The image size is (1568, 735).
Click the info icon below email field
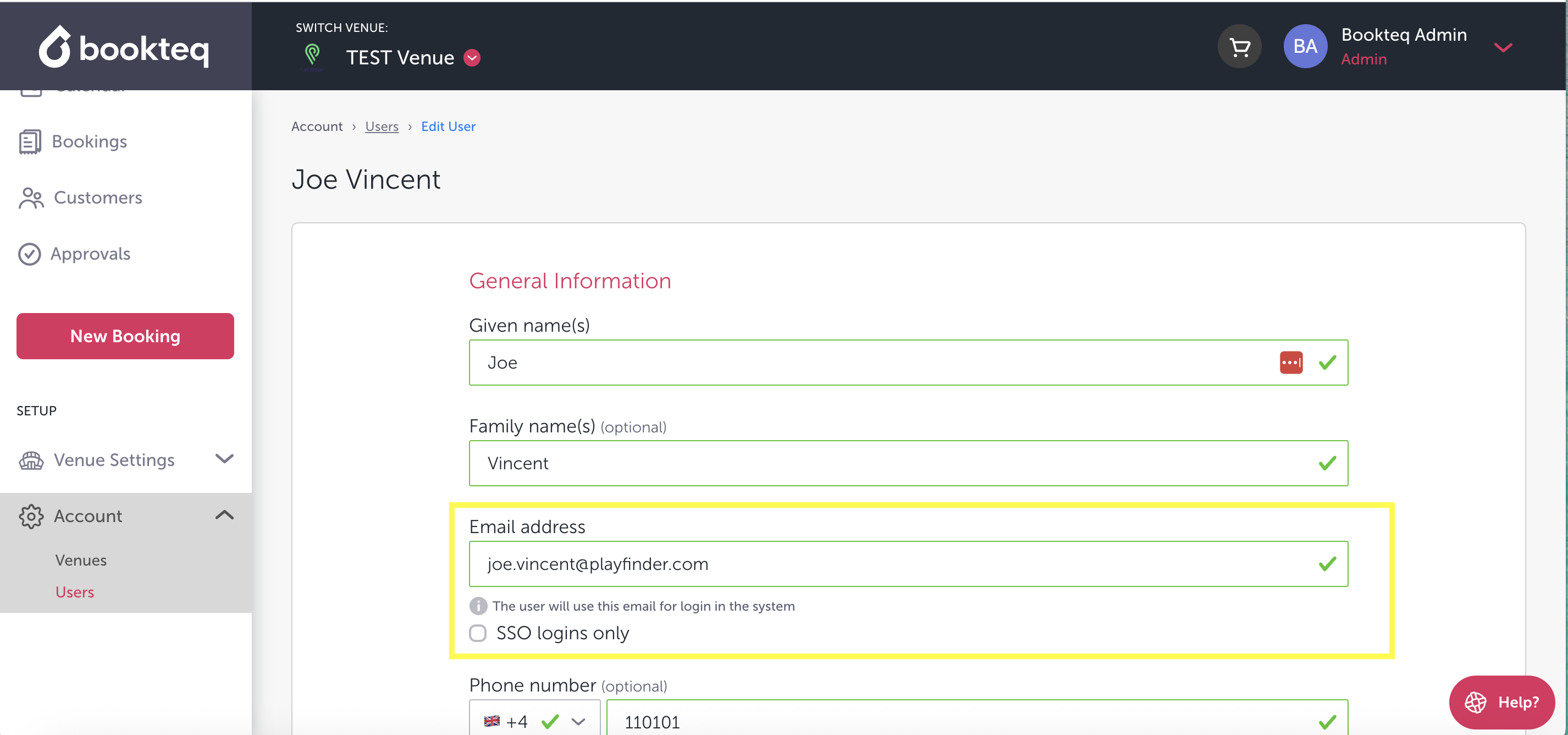click(x=478, y=606)
